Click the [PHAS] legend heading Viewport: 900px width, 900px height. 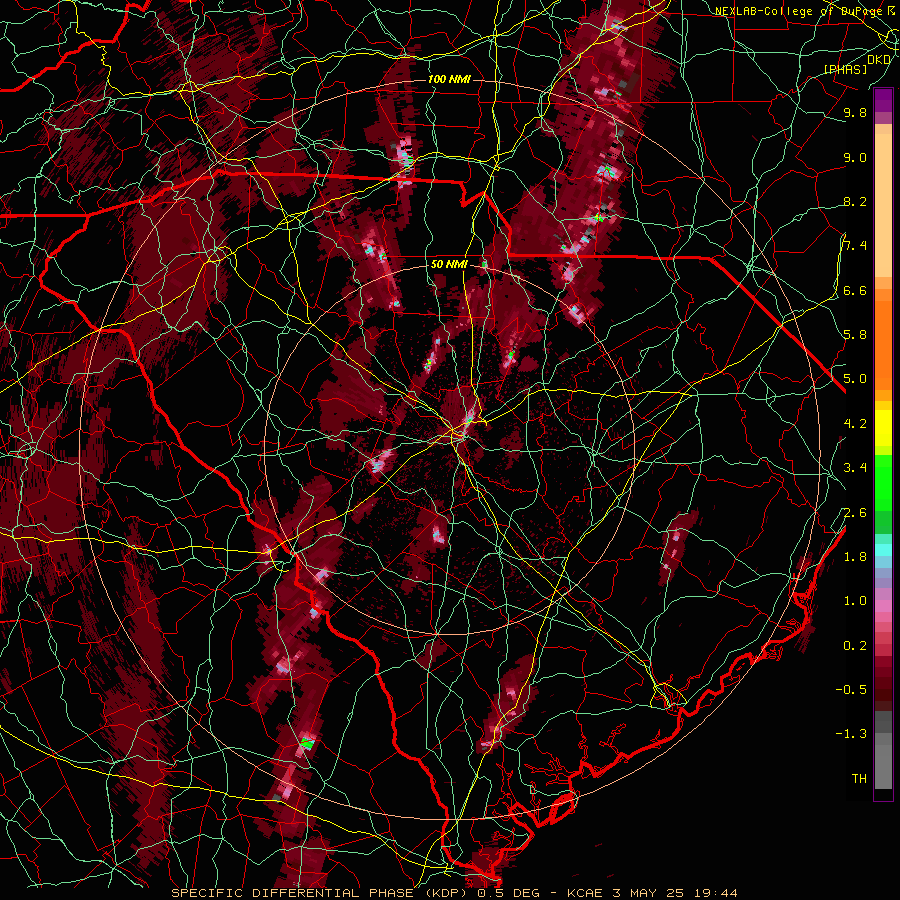(x=846, y=70)
